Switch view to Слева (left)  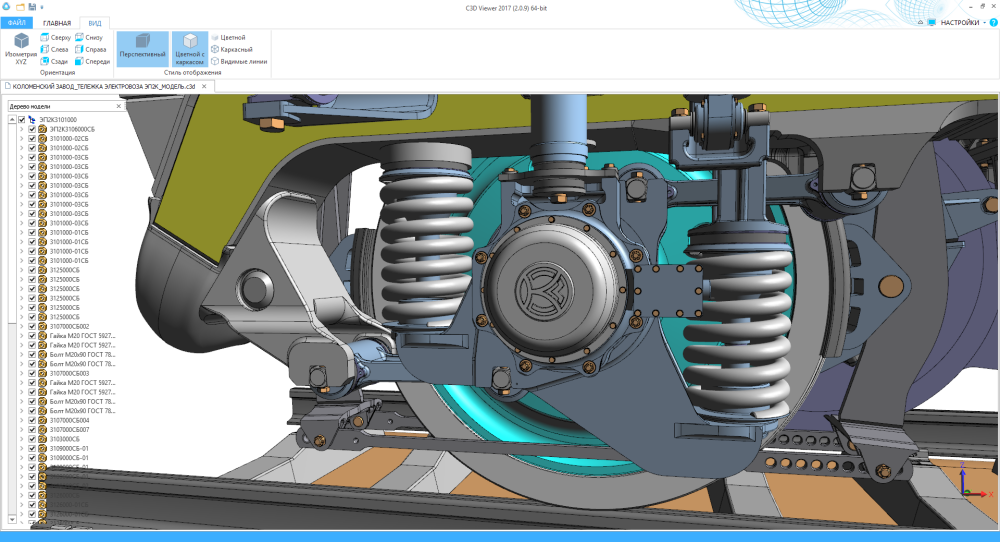click(54, 49)
